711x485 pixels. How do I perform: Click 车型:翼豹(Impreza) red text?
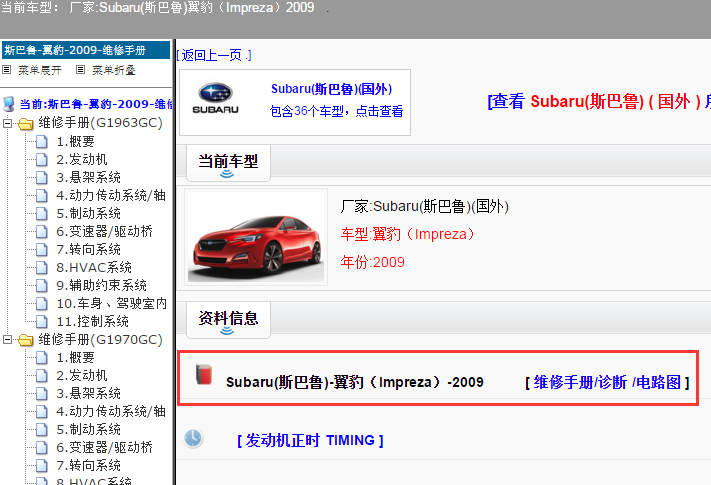(407, 234)
